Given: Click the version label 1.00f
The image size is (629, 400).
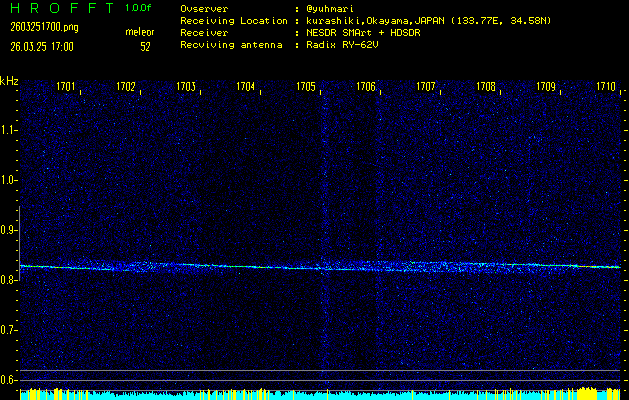Looking at the screenshot, I should 138,8.
